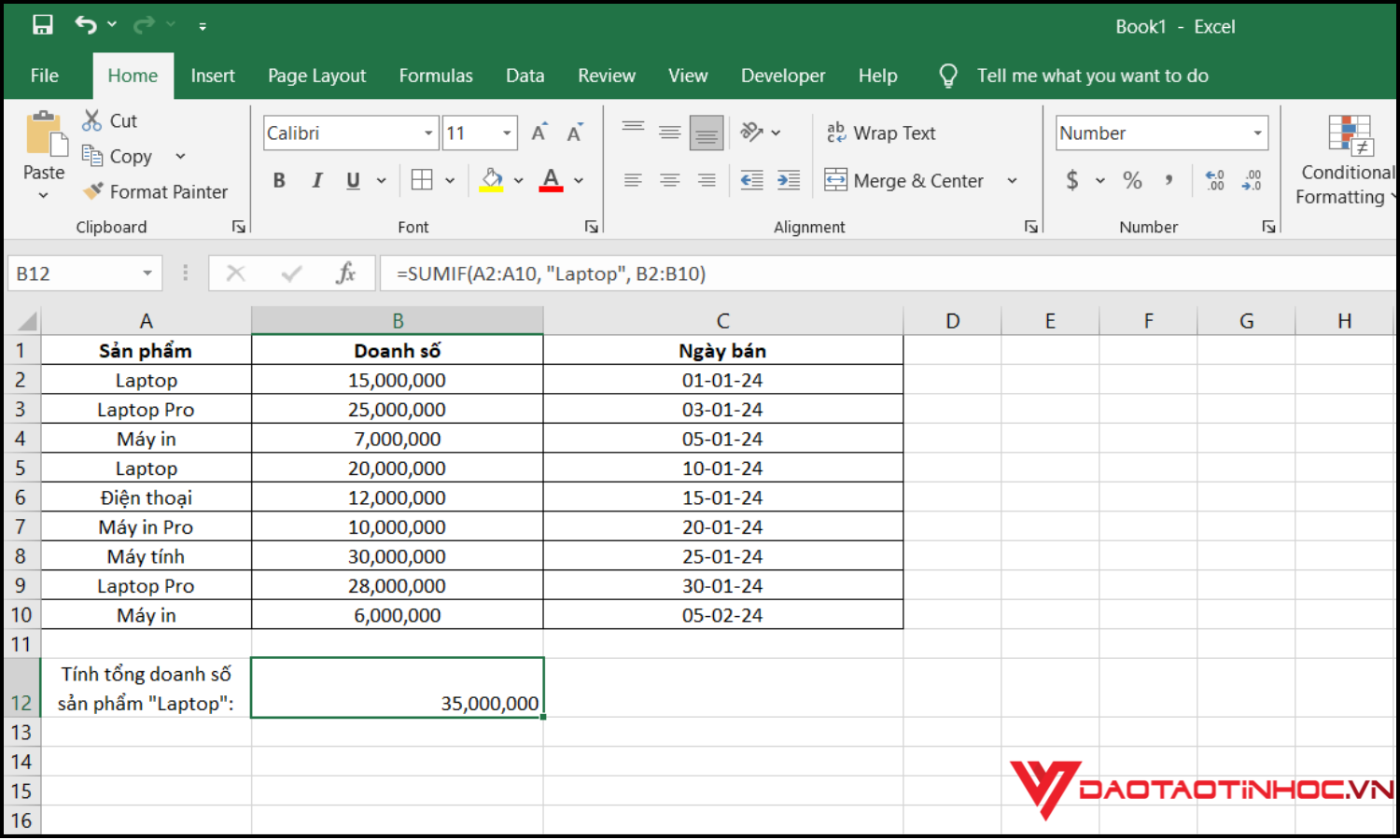Toggle Bold formatting
This screenshot has width=1400, height=840.
(x=279, y=181)
